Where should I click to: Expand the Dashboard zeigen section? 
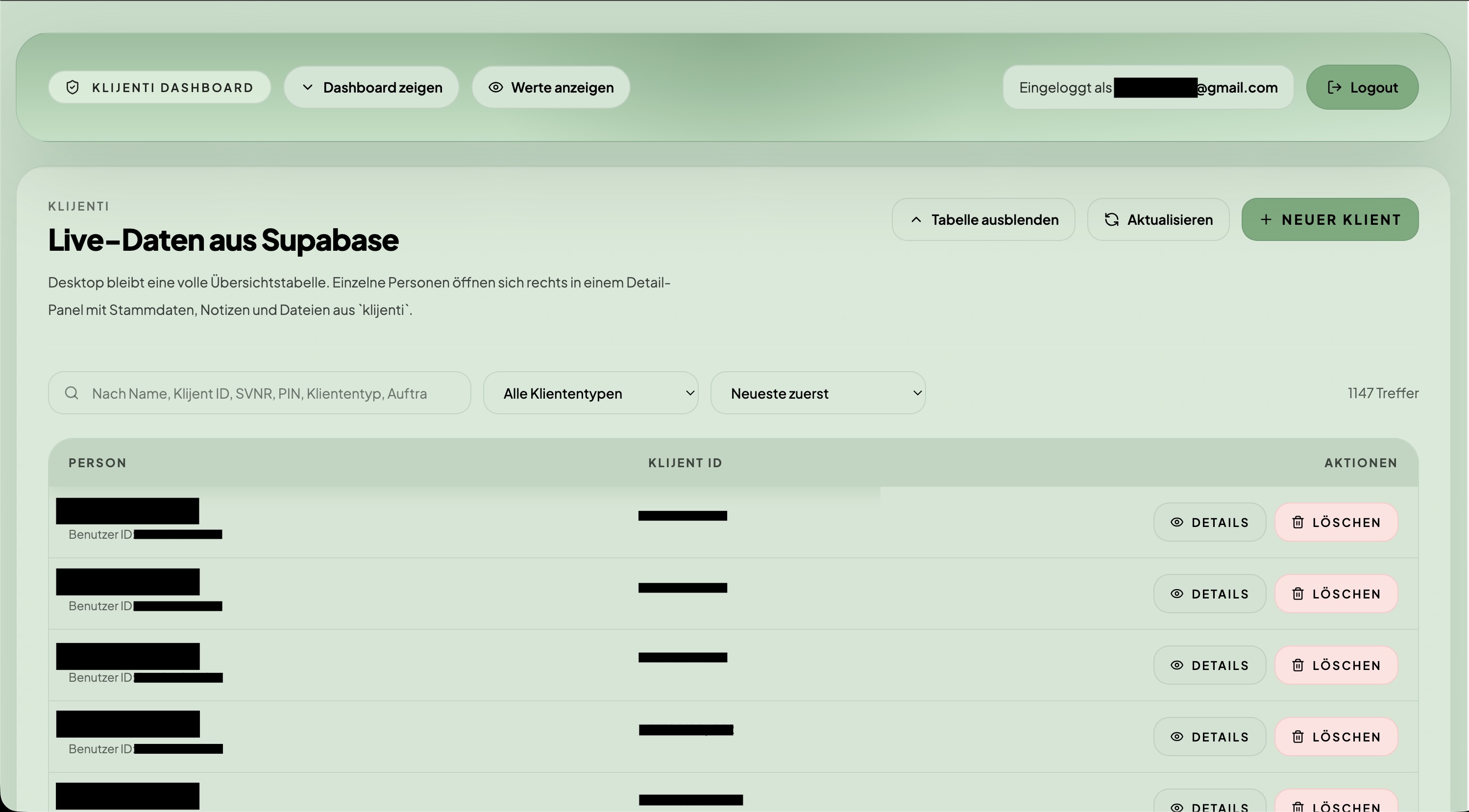[371, 87]
